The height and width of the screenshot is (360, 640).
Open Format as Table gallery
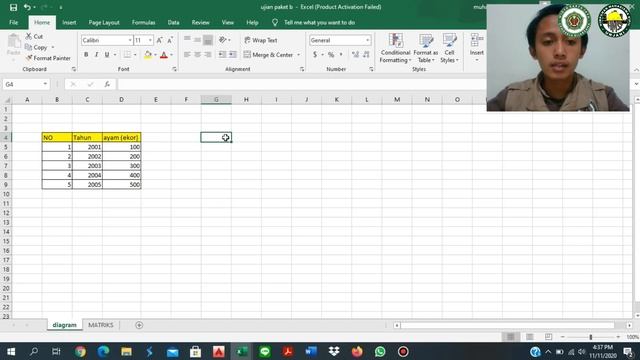(x=425, y=48)
